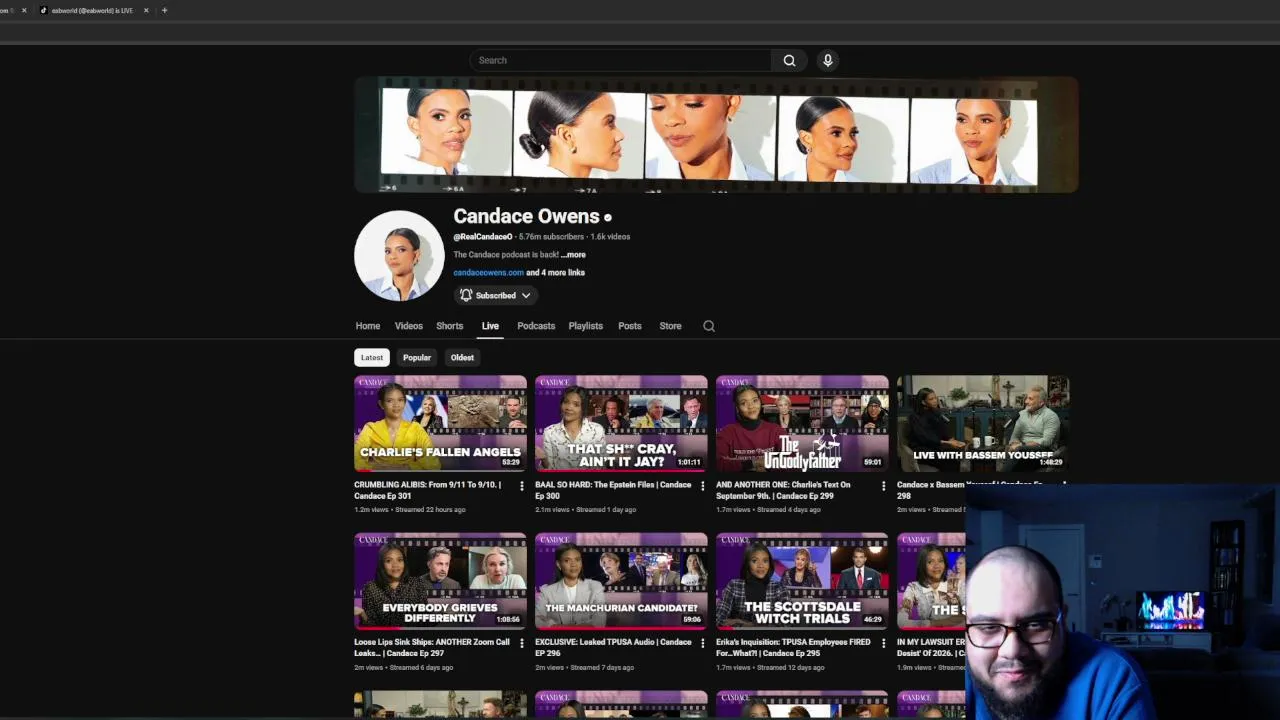Open more options for CRUMBLING ALIBIS video
The height and width of the screenshot is (720, 1280).
[521, 486]
